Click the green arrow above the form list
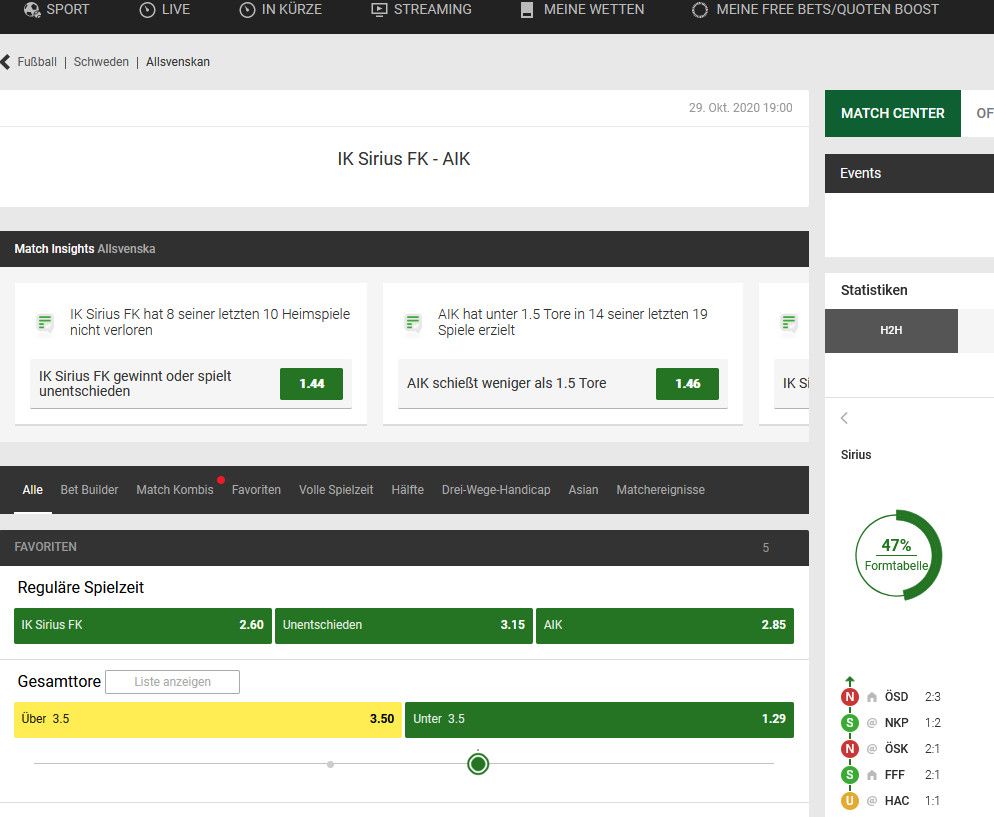 (x=849, y=681)
